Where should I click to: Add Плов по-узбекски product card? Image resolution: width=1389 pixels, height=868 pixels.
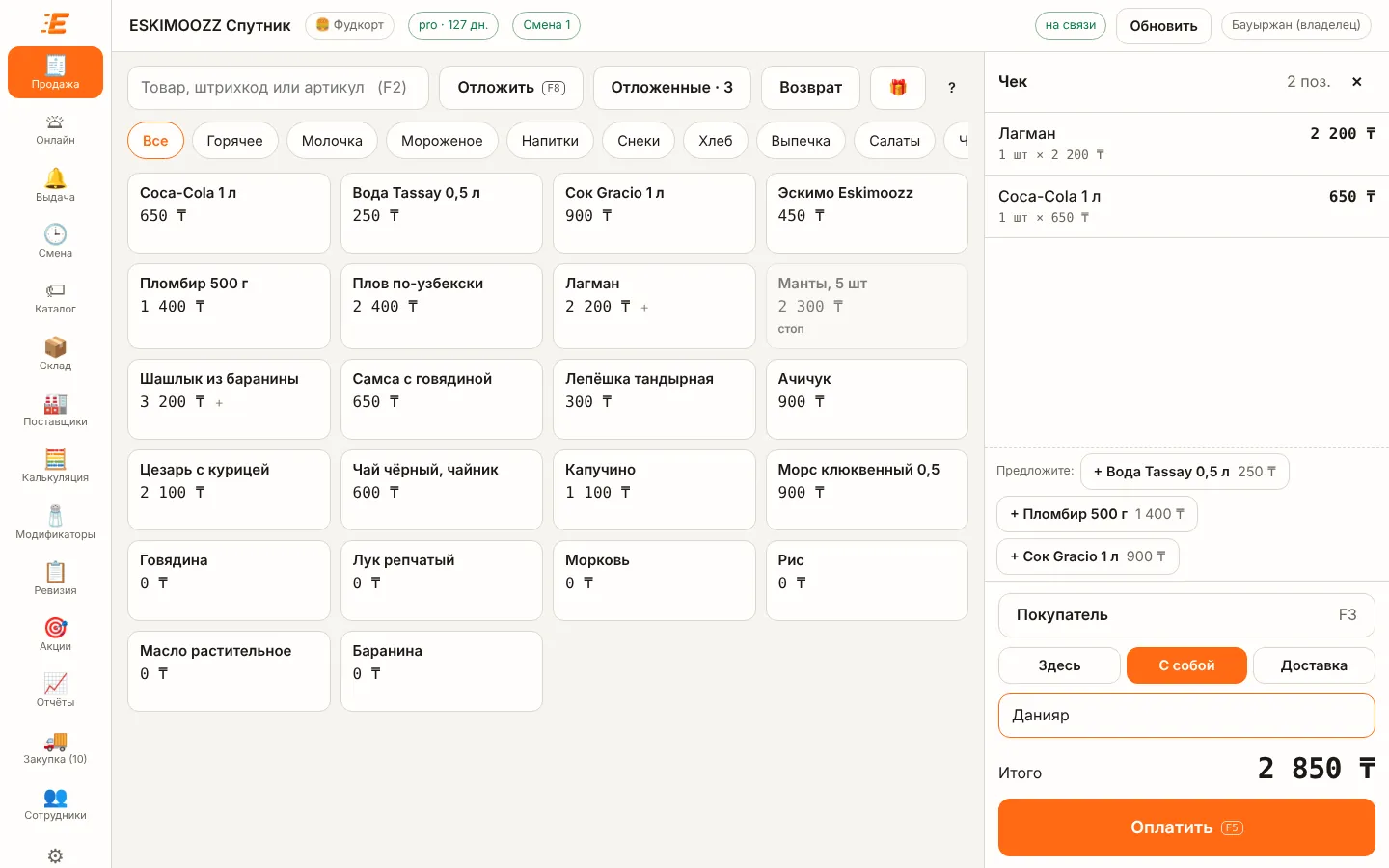(442, 306)
